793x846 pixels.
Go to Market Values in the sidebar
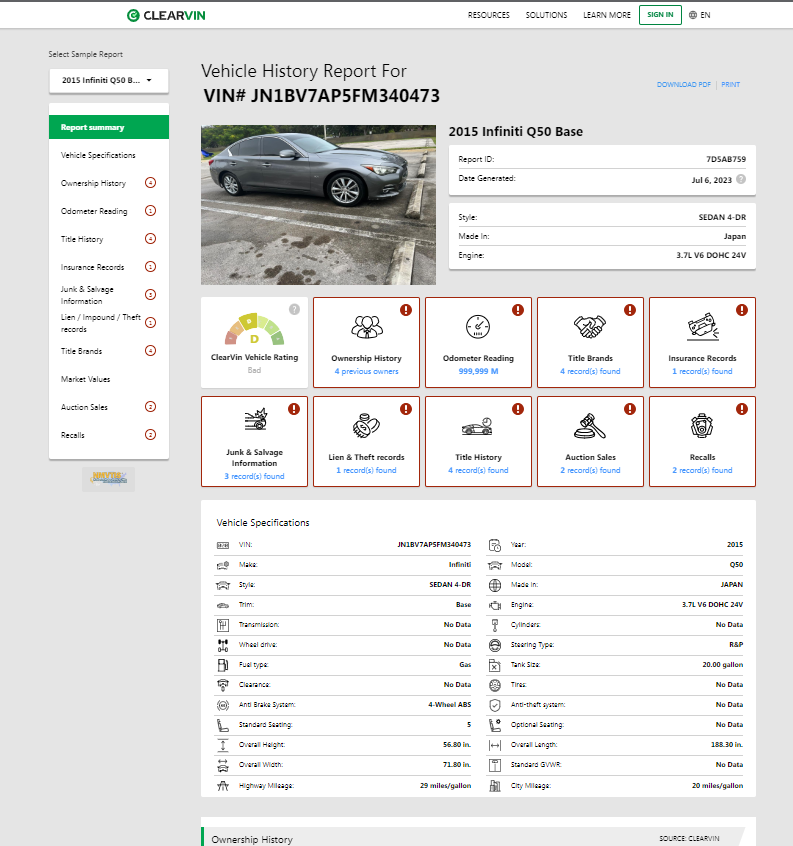[x=85, y=379]
